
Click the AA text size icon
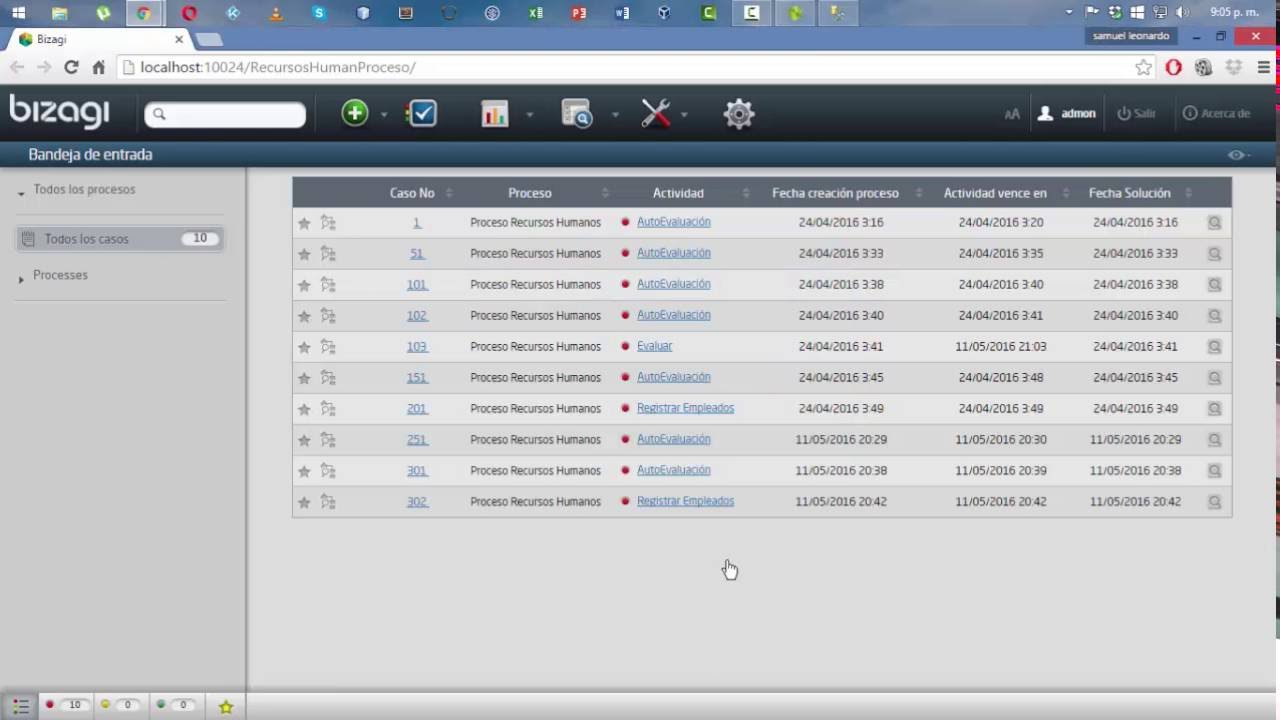[x=1012, y=114]
